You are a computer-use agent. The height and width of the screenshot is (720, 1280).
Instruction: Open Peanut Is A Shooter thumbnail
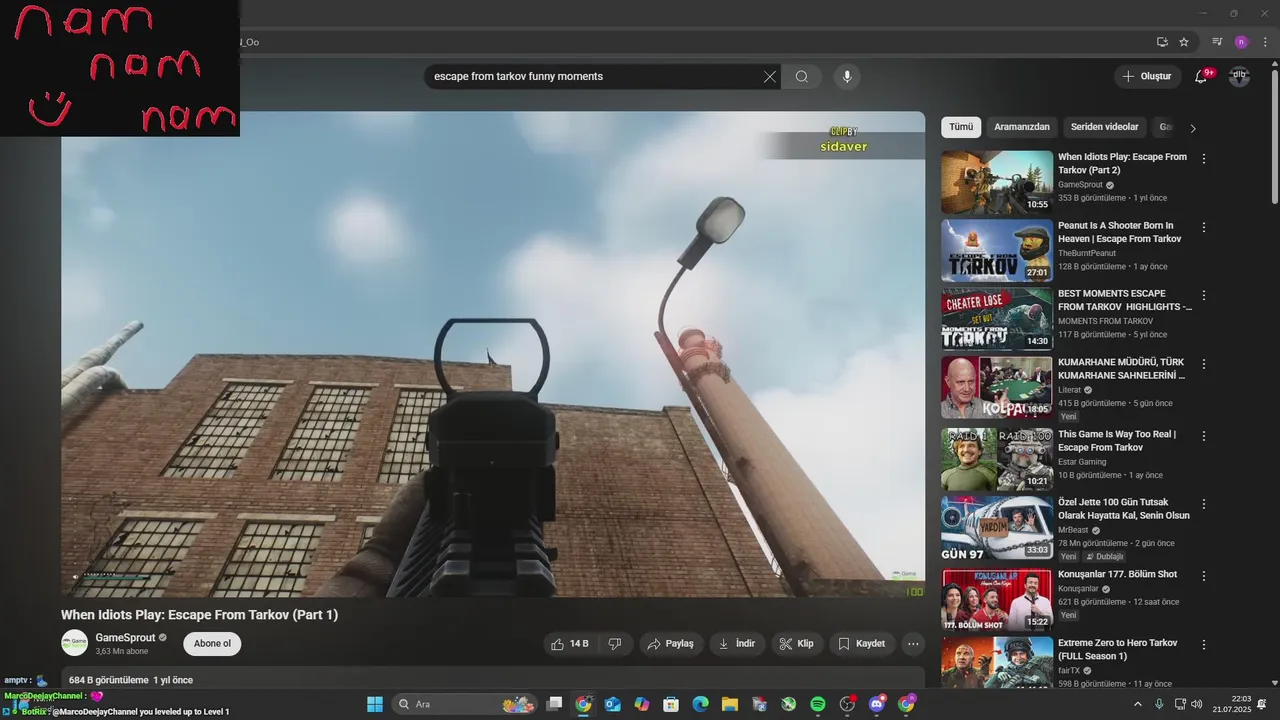coord(997,251)
